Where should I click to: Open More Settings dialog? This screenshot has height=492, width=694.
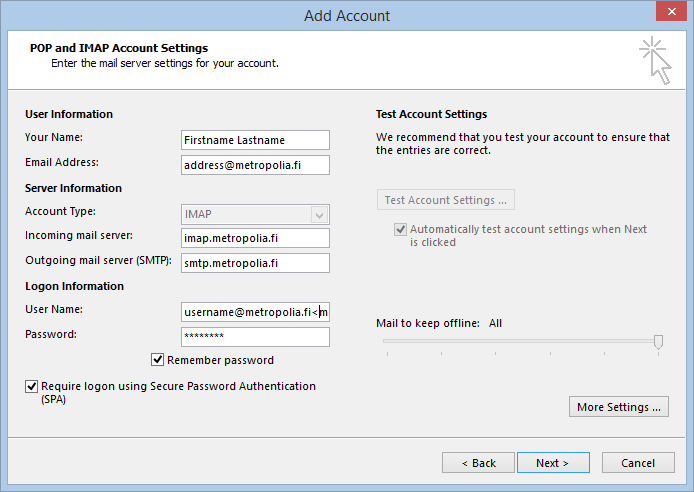coord(619,407)
